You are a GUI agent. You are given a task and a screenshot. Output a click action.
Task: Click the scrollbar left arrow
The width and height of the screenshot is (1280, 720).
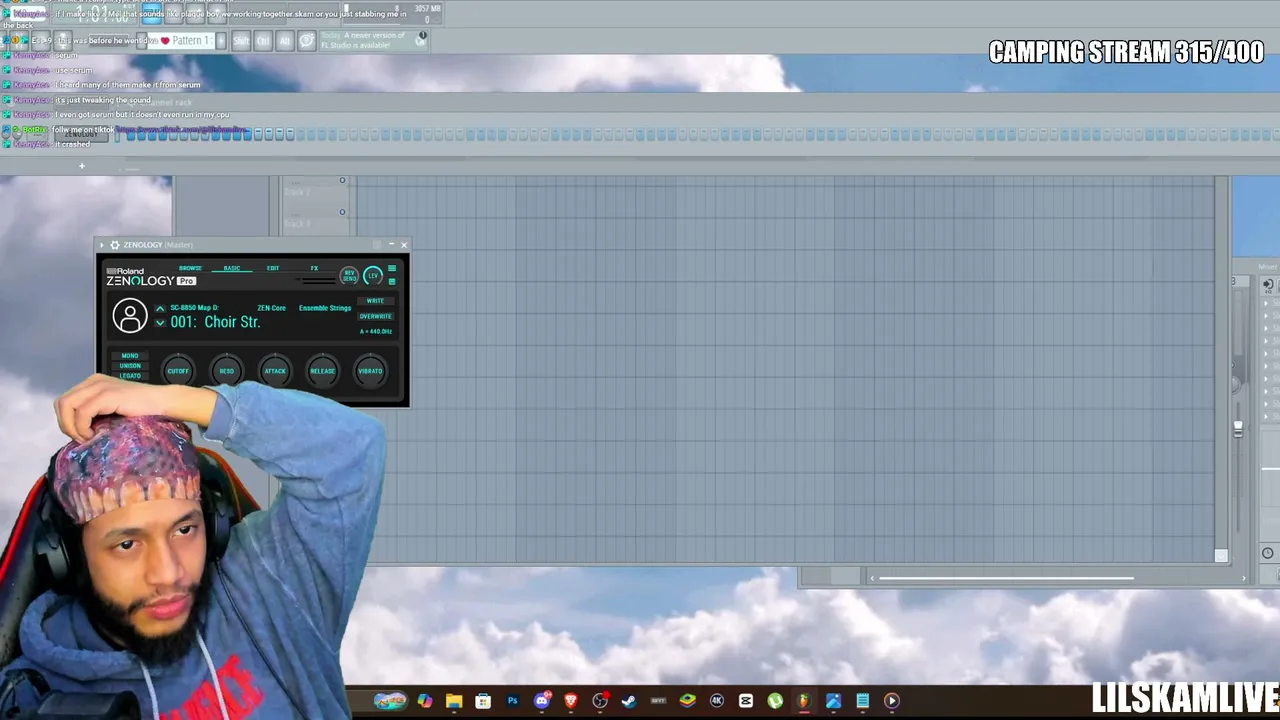pyautogui.click(x=872, y=577)
